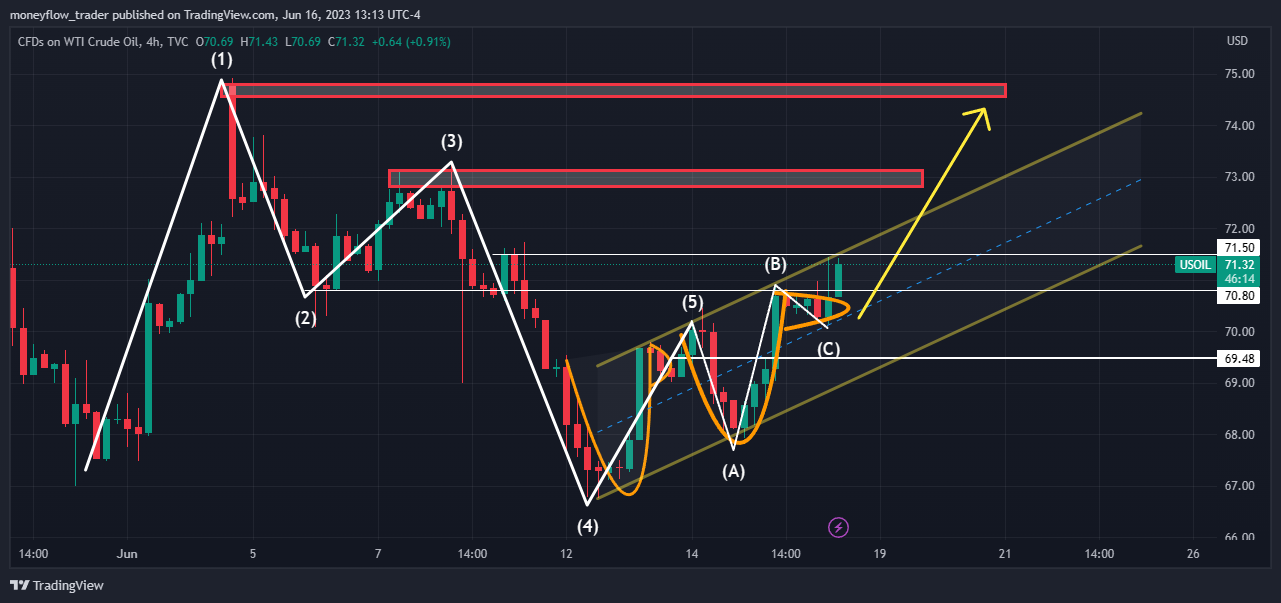1281x603 pixels.
Task: Click the TradingView logo at bottom left
Action: 57,585
